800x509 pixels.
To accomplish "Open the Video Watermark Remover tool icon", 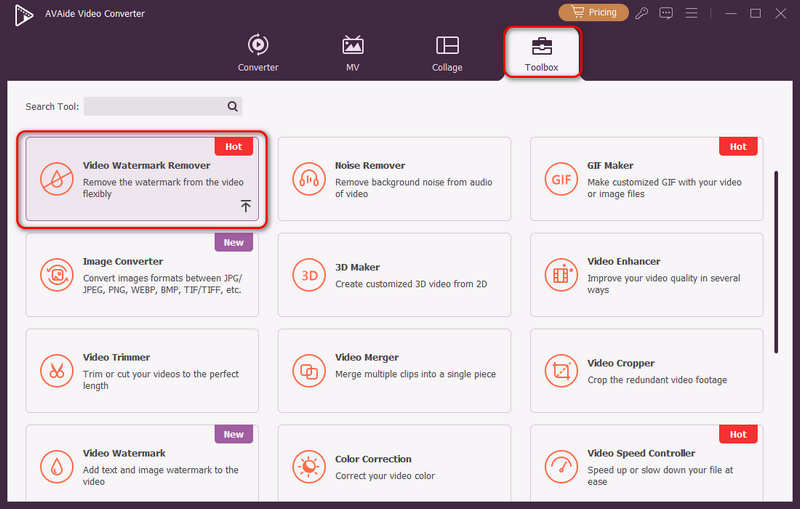I will click(57, 179).
